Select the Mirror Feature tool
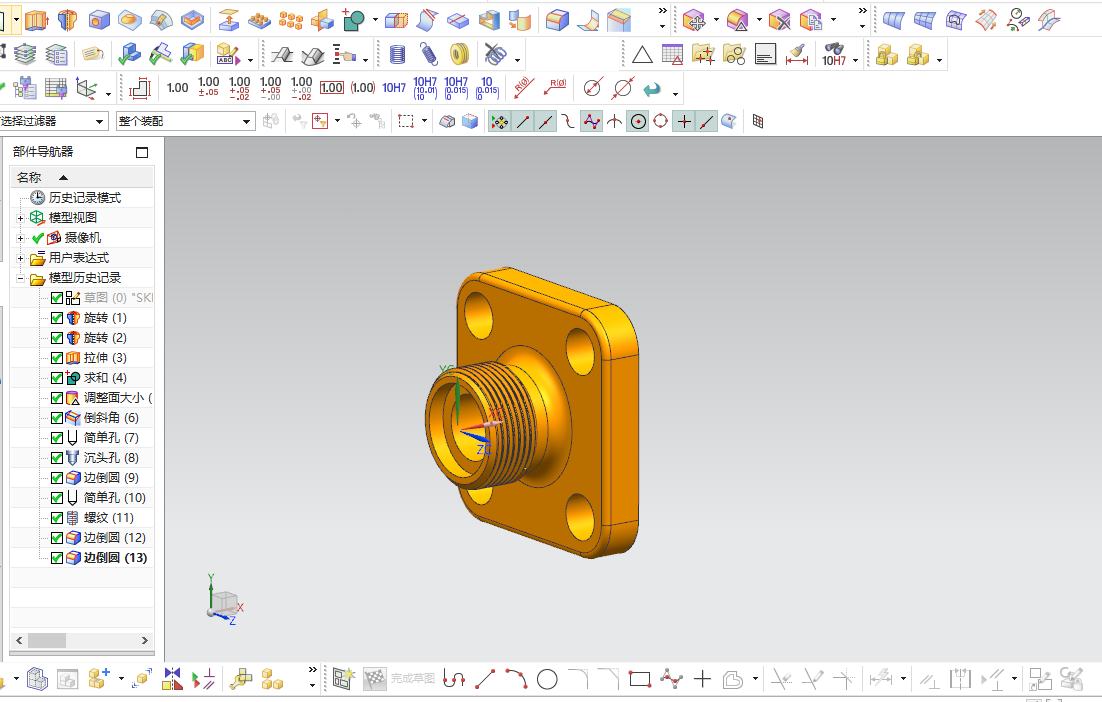The height and width of the screenshot is (702, 1102). click(322, 20)
